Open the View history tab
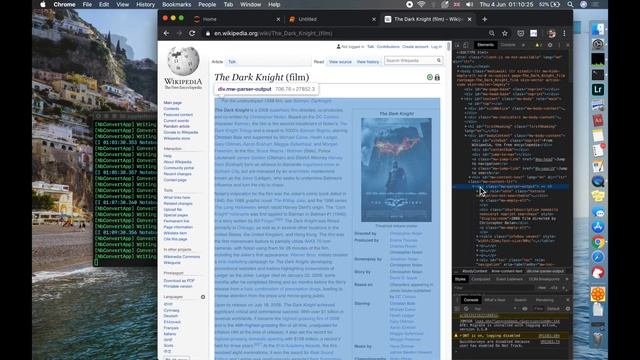This screenshot has width=640, height=360. point(368,62)
